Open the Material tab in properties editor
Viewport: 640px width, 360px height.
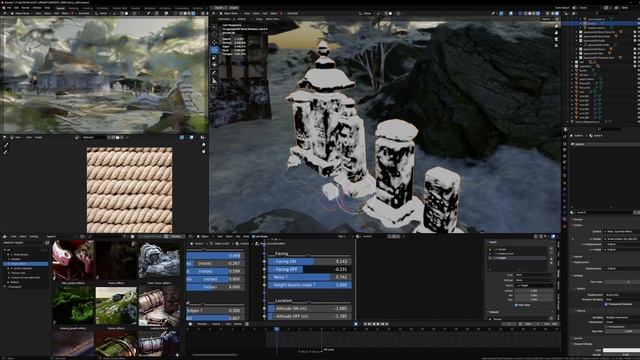point(565,220)
